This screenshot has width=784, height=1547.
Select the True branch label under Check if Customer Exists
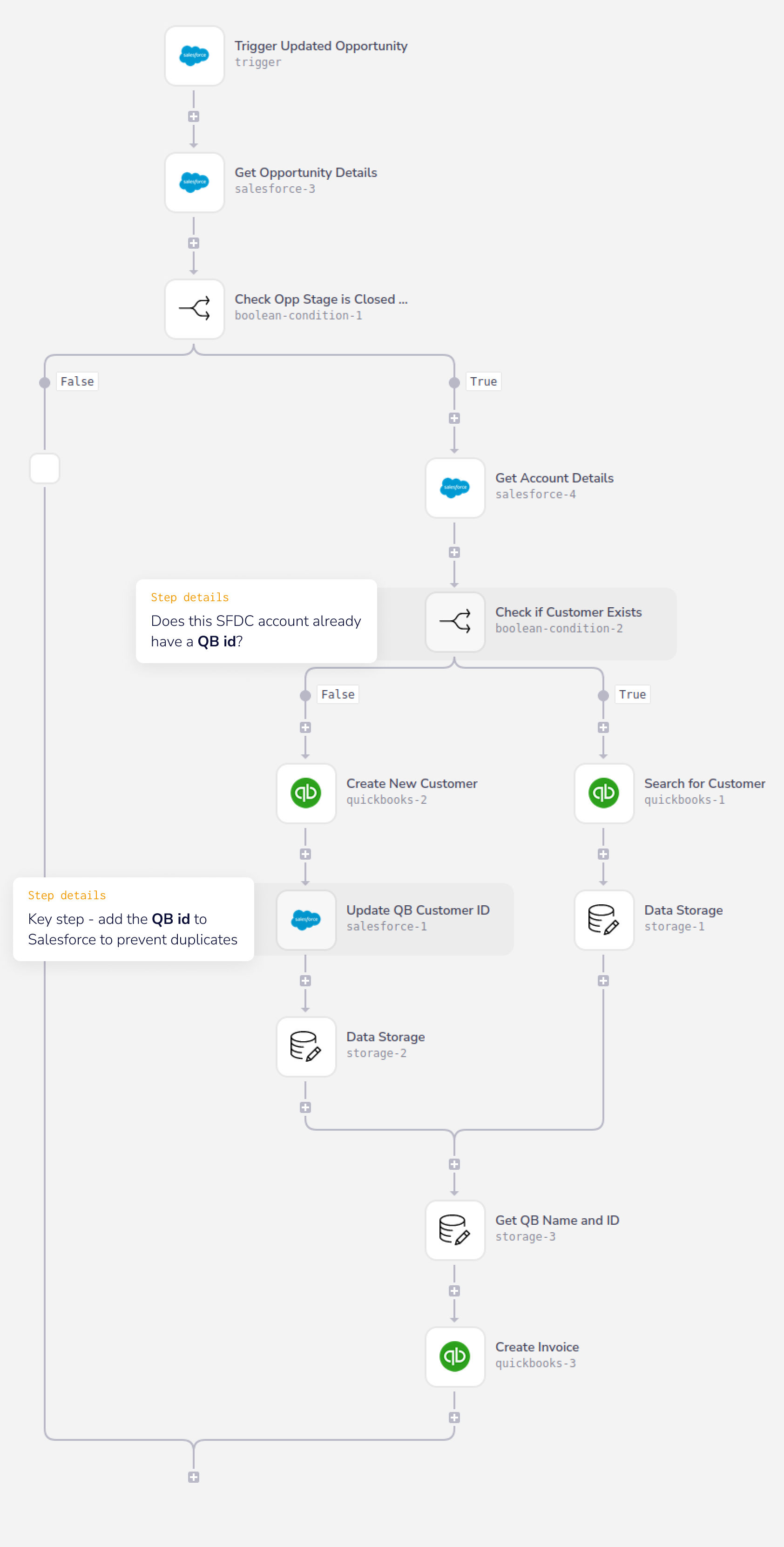click(632, 694)
